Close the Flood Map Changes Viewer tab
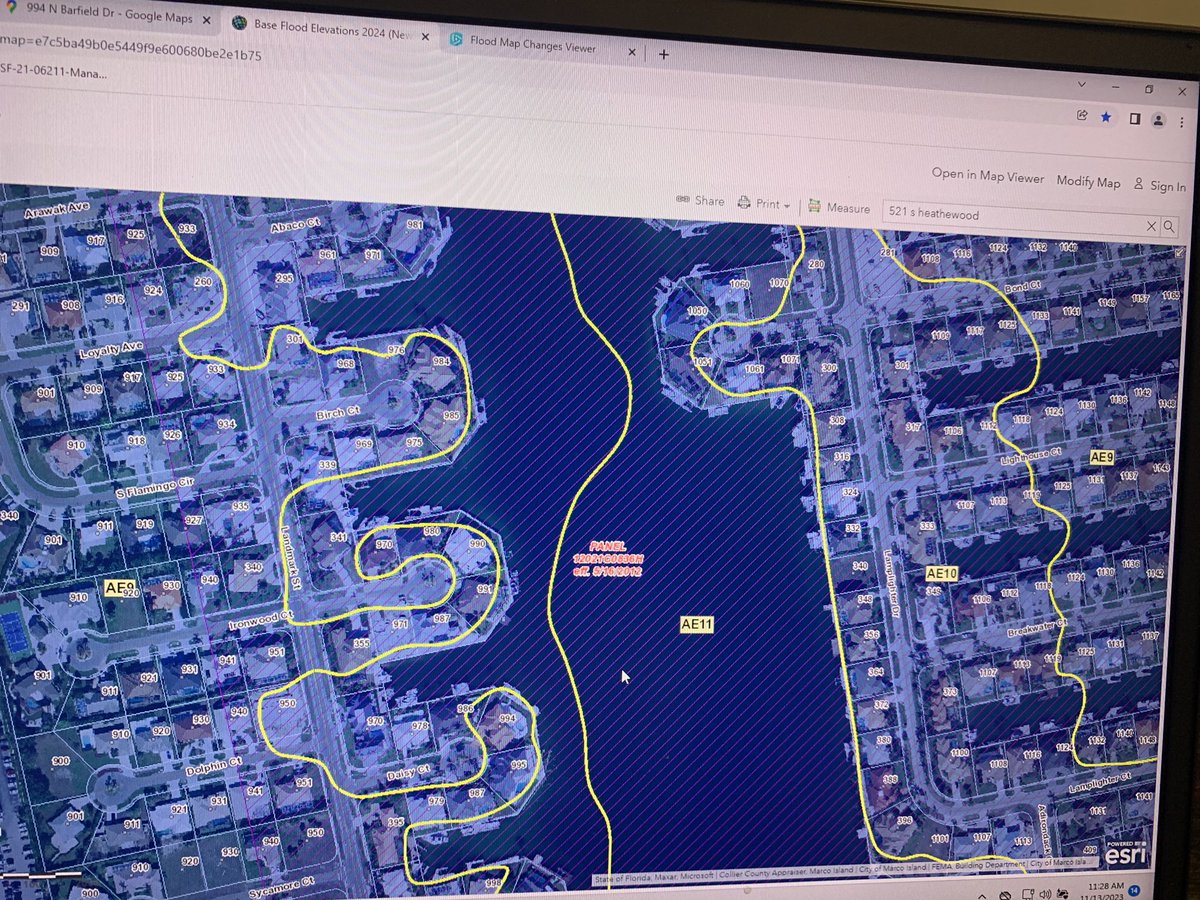 point(630,50)
